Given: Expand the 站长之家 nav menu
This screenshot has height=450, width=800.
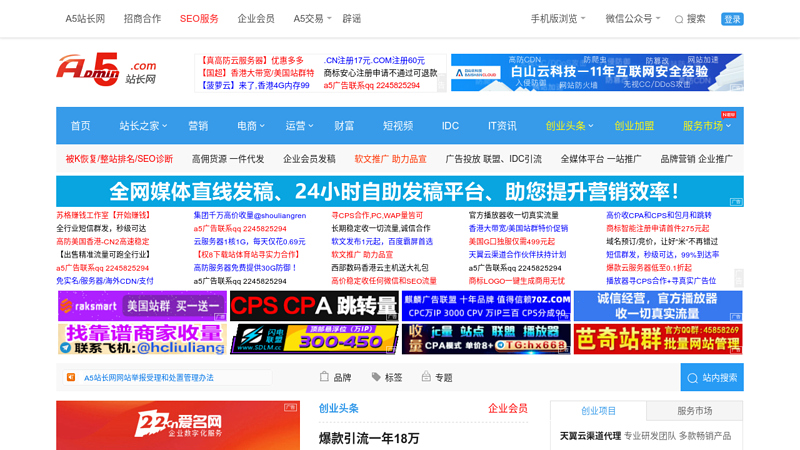Looking at the screenshot, I should pyautogui.click(x=143, y=126).
